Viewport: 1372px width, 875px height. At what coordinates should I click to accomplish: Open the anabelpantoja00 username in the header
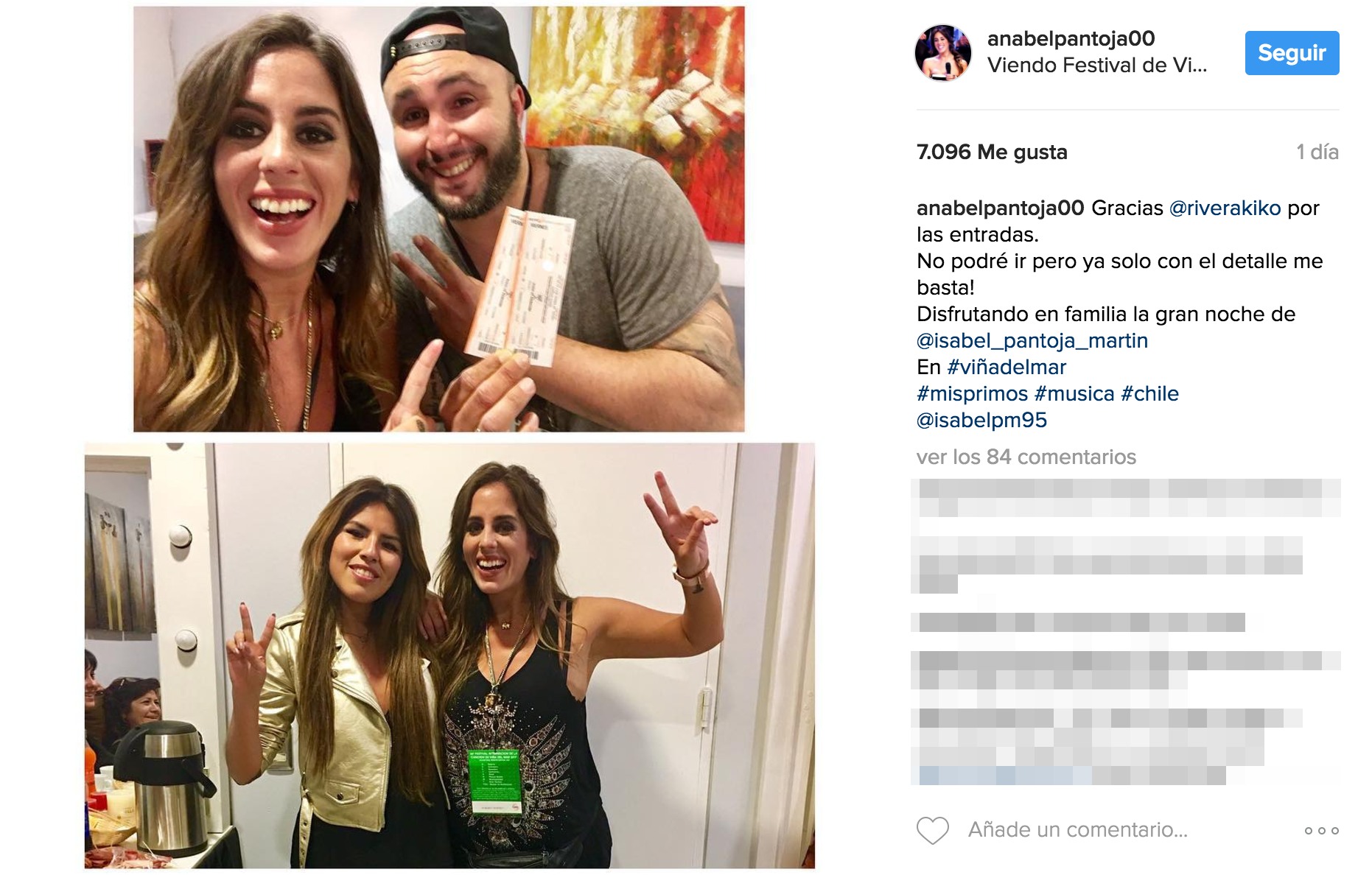[x=1071, y=38]
